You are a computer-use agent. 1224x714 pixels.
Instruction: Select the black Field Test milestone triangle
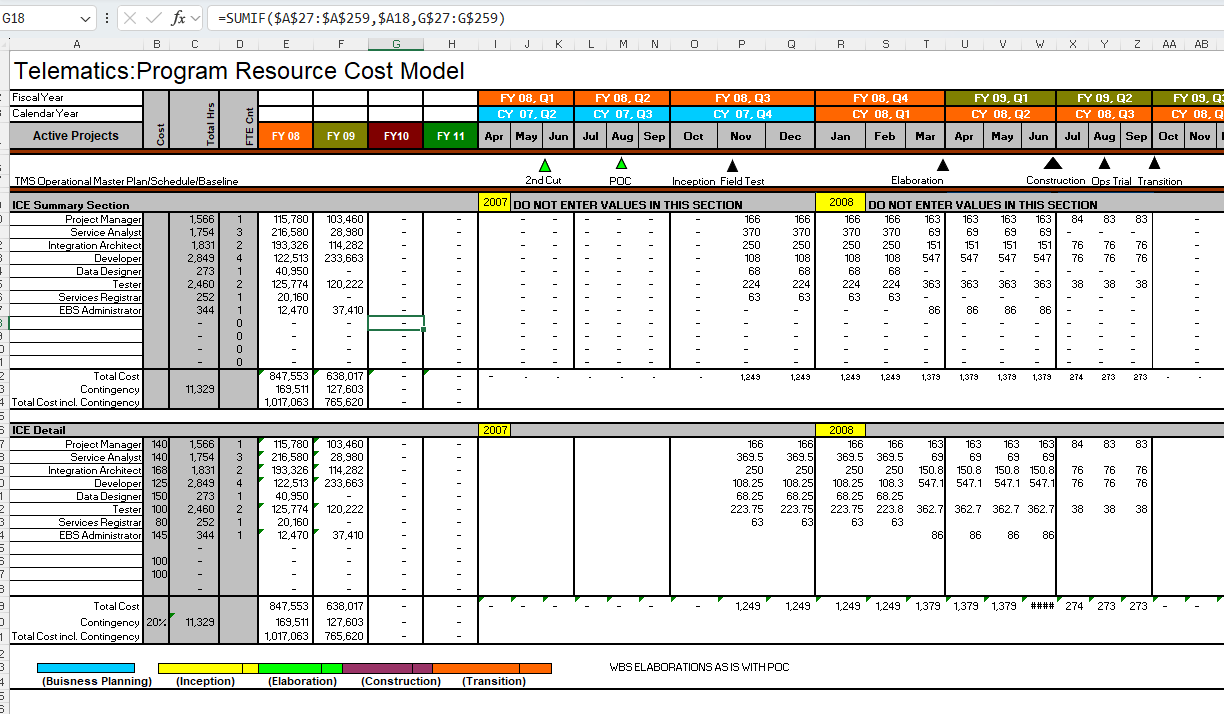coord(732,166)
